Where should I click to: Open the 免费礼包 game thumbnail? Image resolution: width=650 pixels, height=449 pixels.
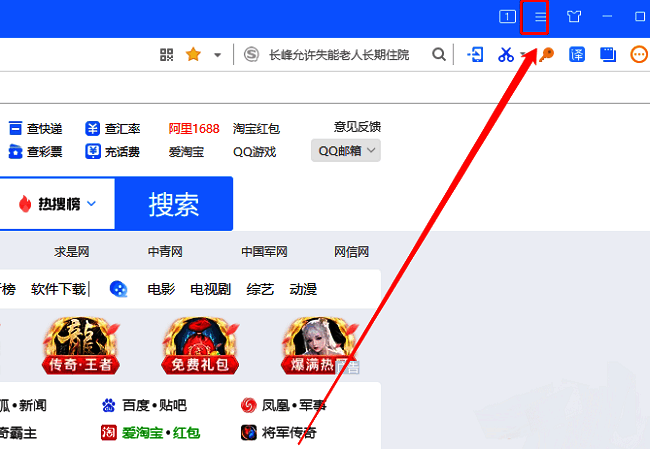click(201, 345)
